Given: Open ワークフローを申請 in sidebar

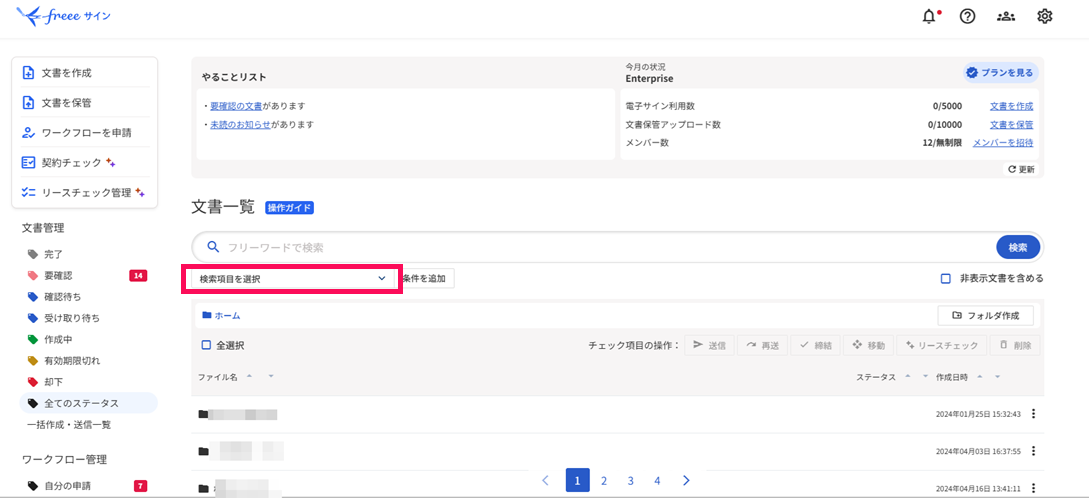Looking at the screenshot, I should pyautogui.click(x=84, y=133).
